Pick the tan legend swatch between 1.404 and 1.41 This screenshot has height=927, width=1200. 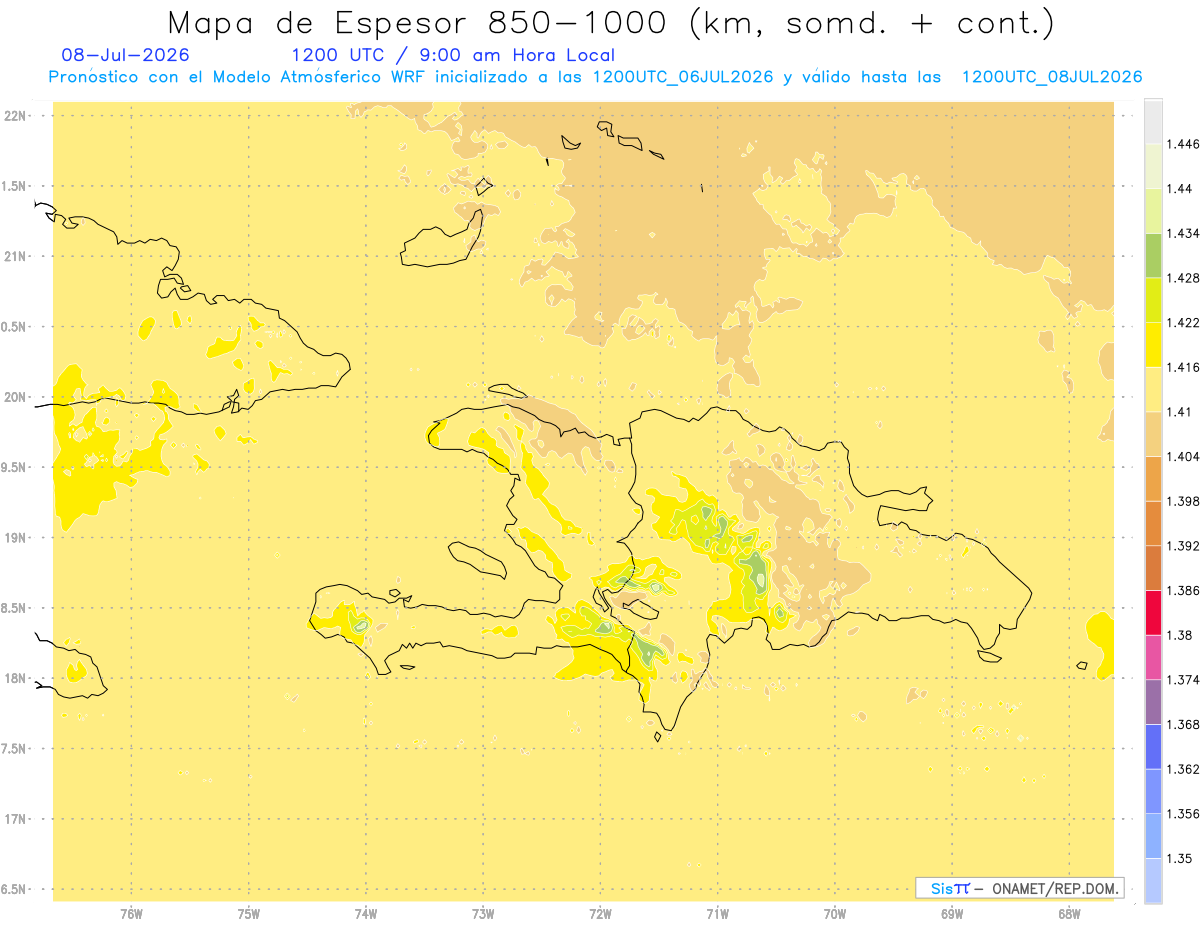click(x=1153, y=433)
